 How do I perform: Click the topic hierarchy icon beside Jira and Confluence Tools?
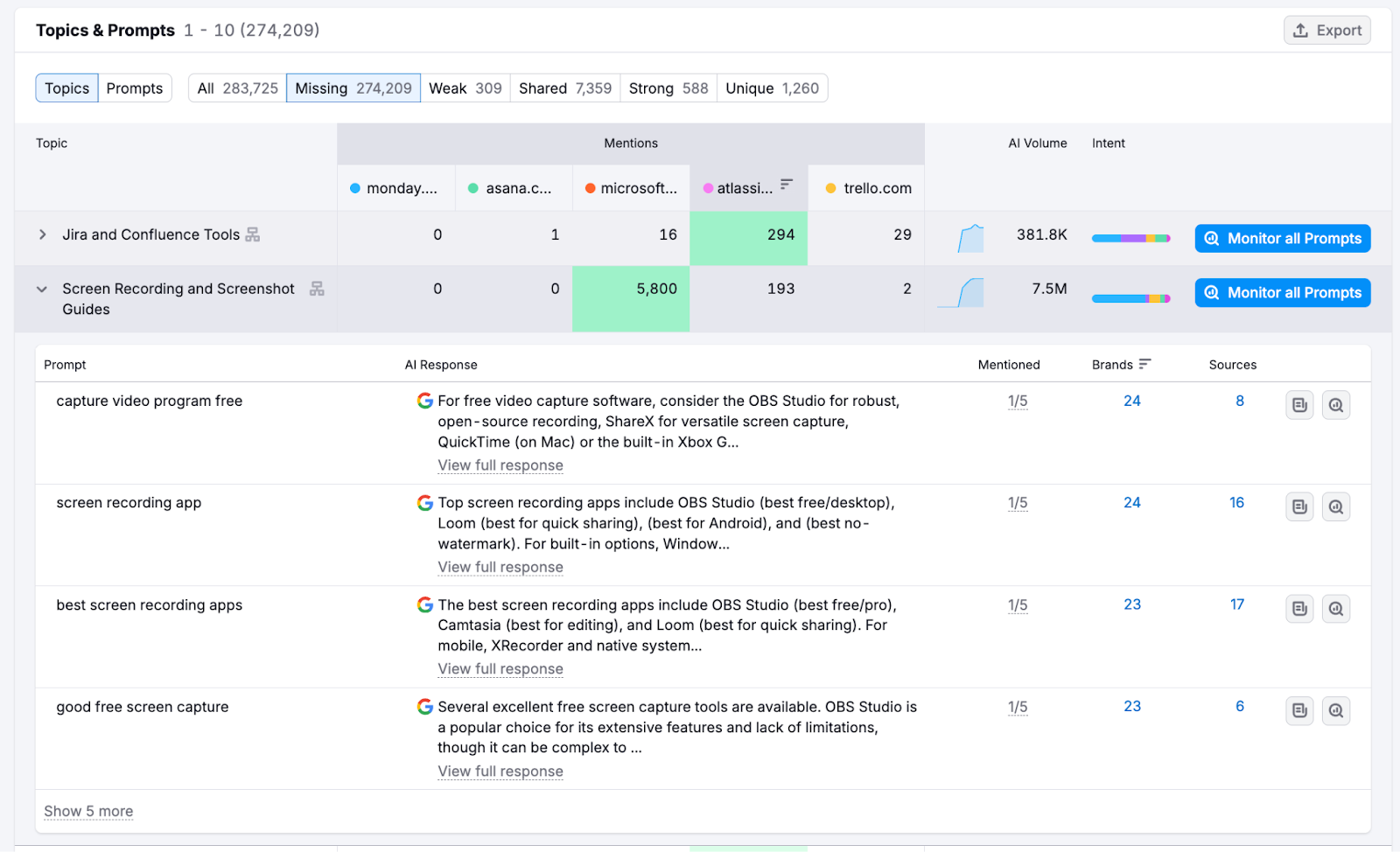tap(253, 234)
